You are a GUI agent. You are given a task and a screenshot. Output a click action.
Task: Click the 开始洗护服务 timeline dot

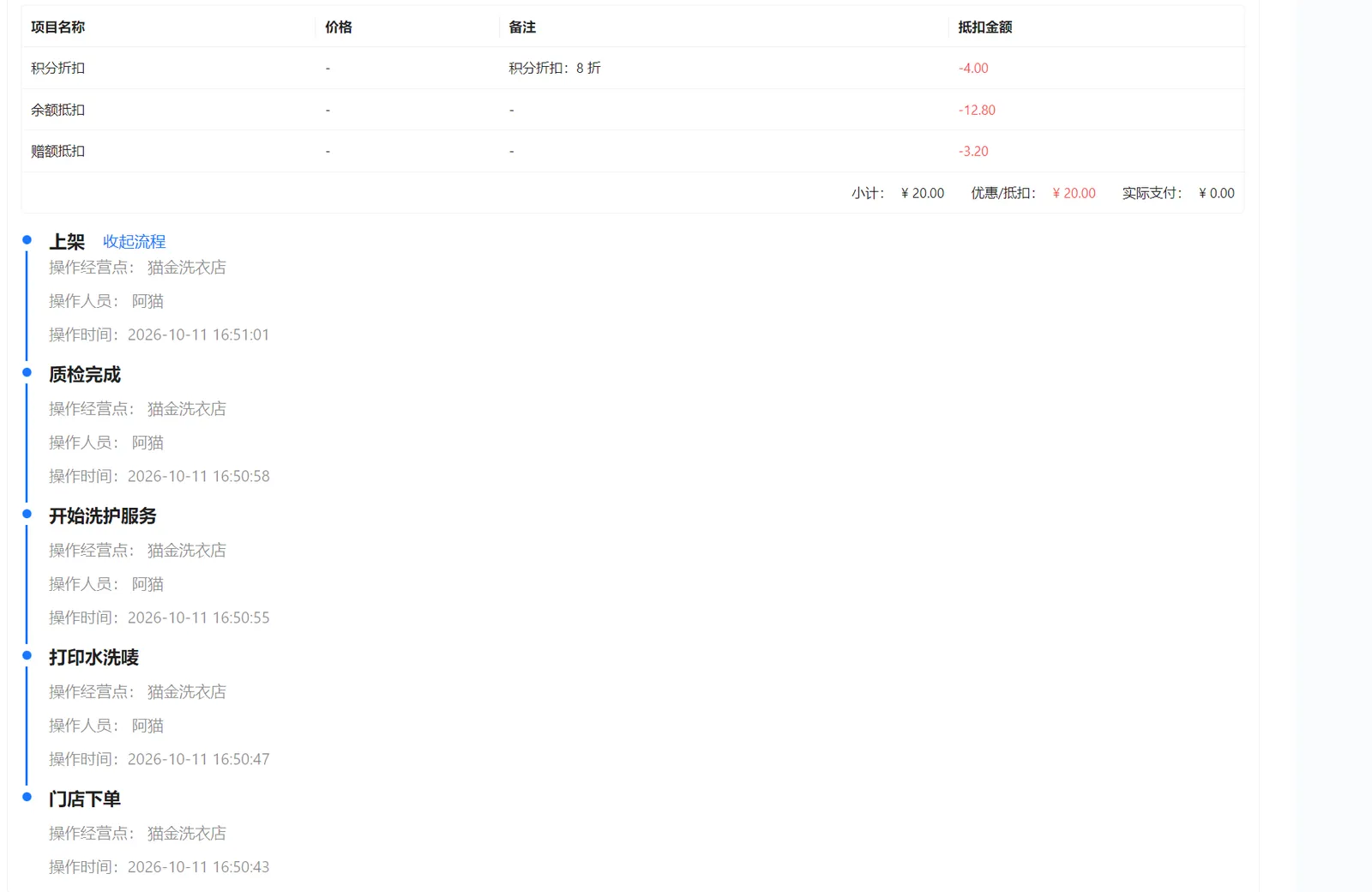(x=27, y=514)
